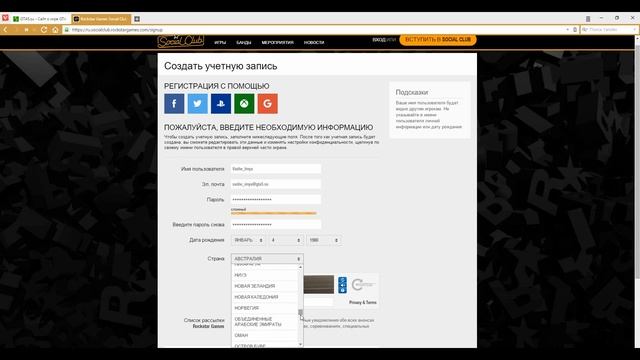Click the rewind icon in browser toolbar
640x360 pixels.
pos(26,30)
